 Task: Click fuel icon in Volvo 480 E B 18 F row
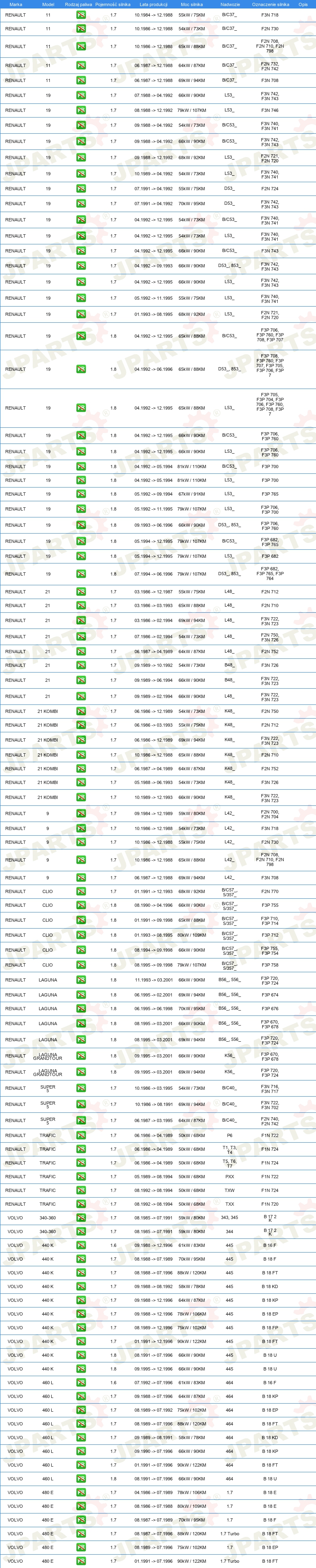[x=81, y=1520]
